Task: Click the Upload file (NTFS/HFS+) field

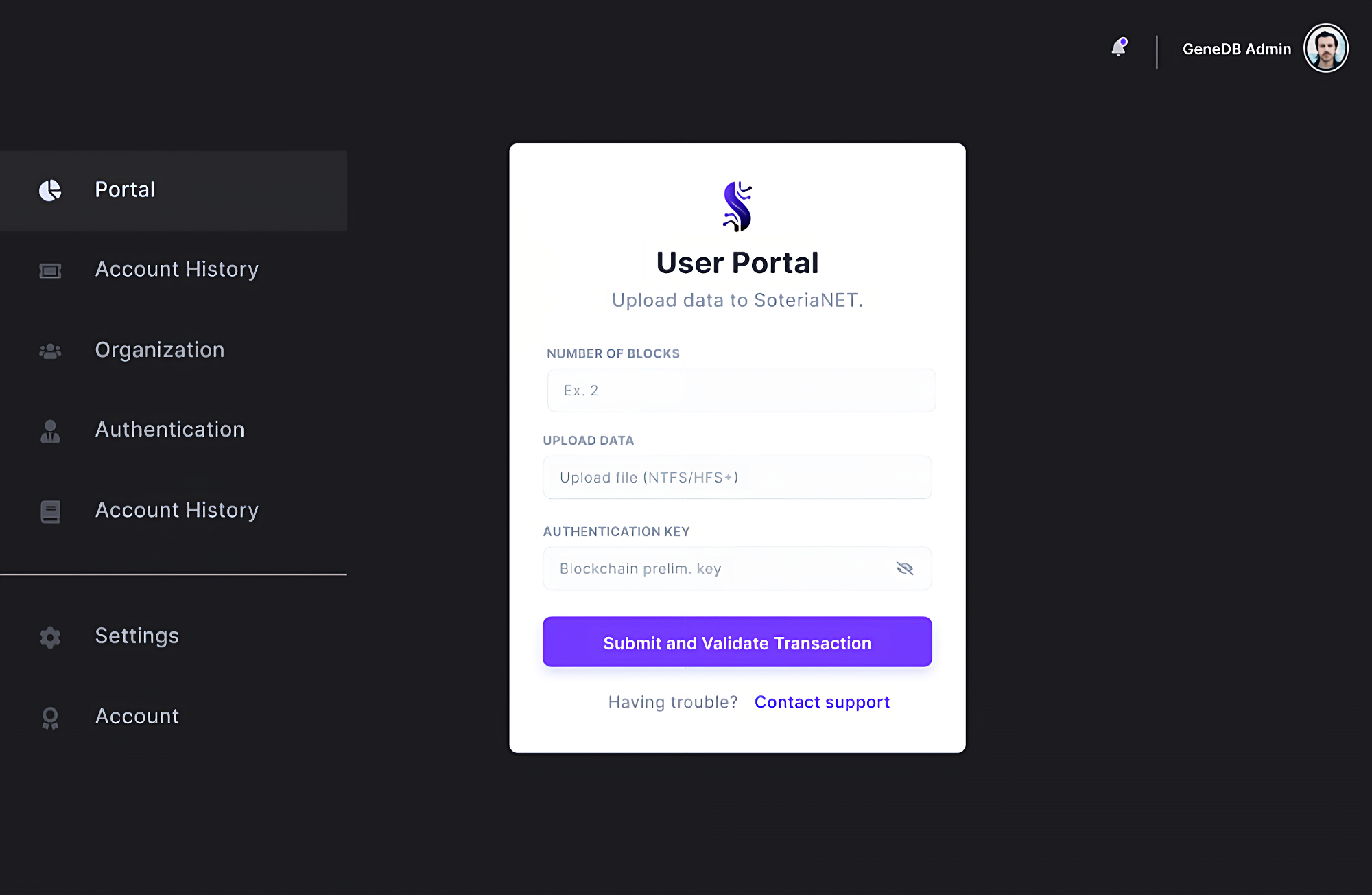Action: (737, 477)
